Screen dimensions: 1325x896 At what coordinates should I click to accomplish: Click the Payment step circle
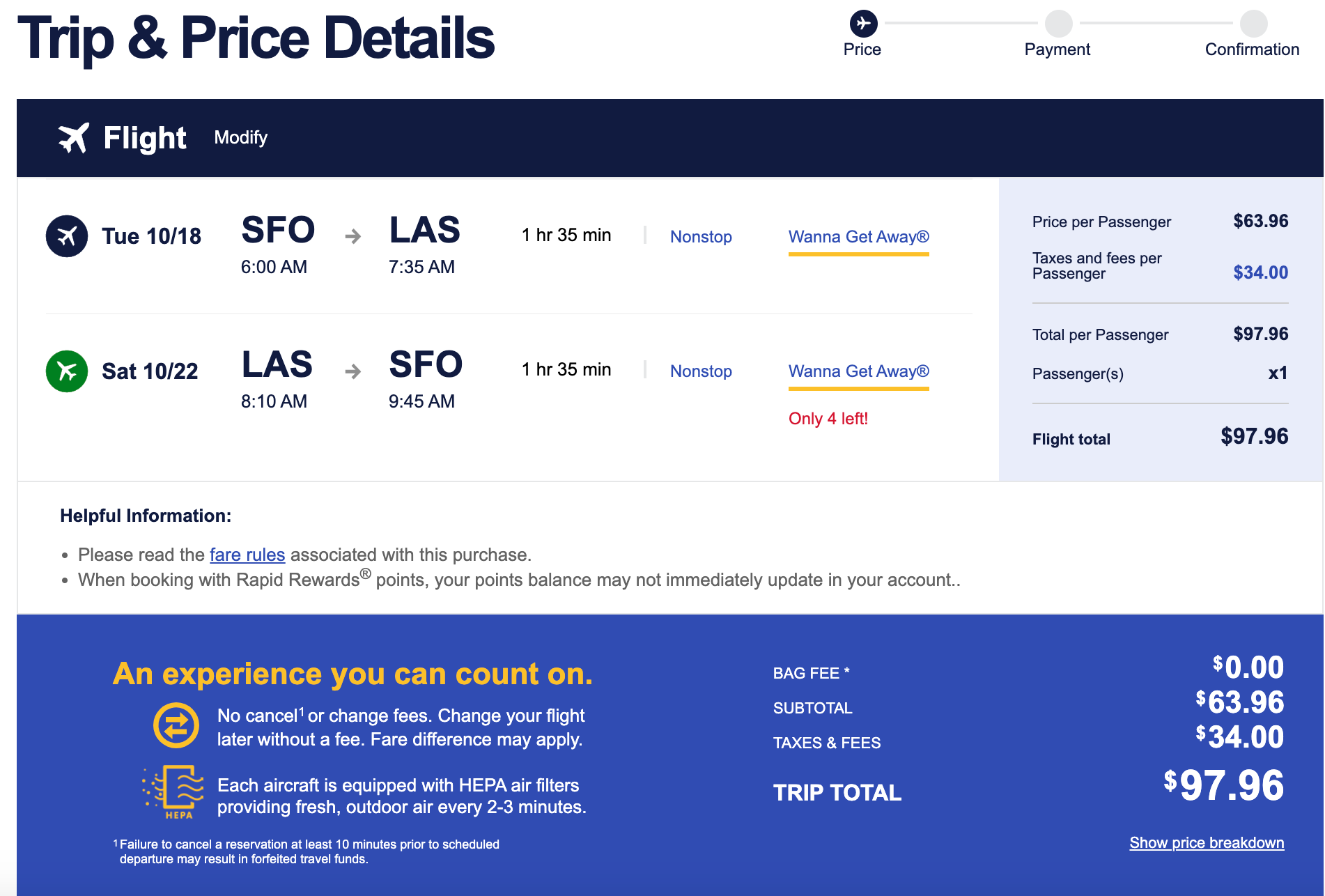click(x=1058, y=24)
